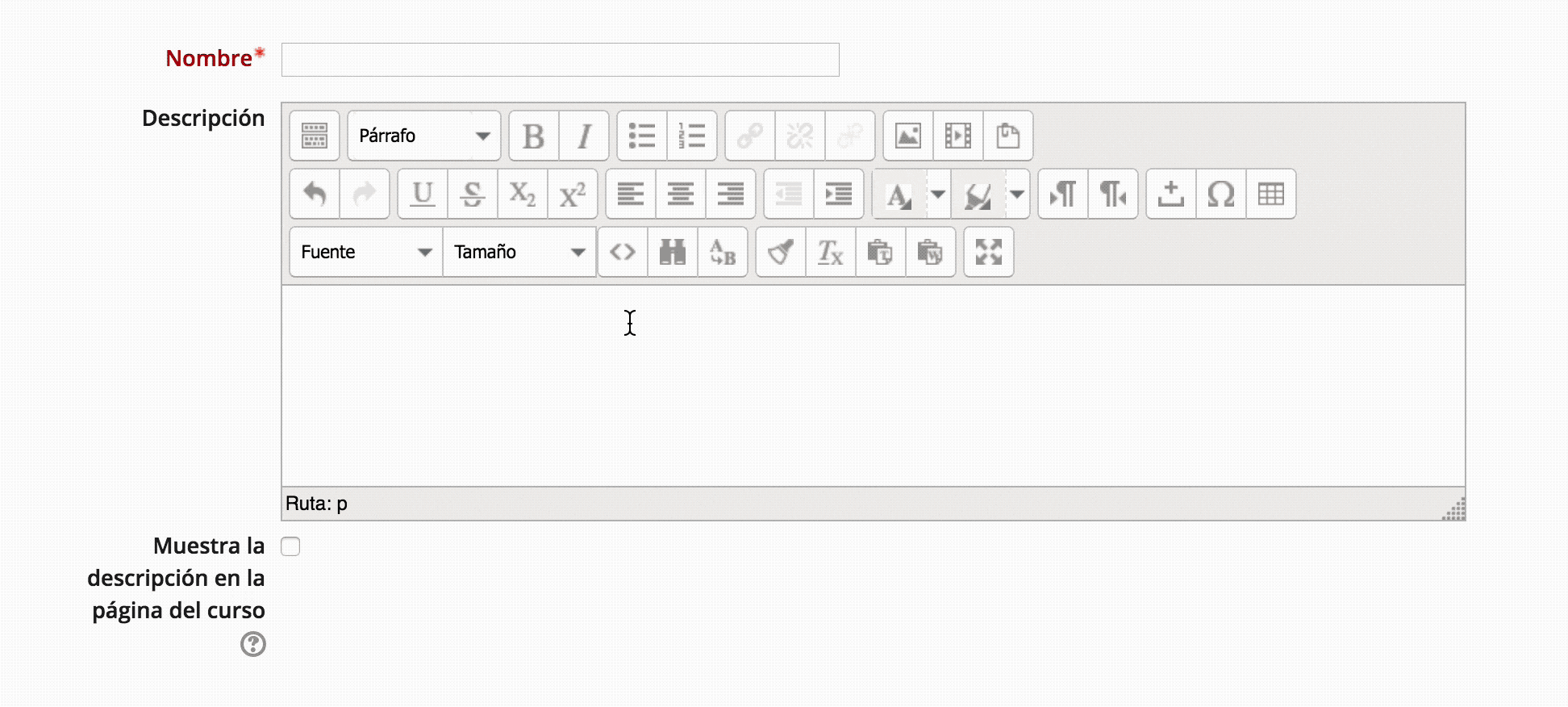The image size is (1568, 707).
Task: Click the Nombre text field
Action: [x=560, y=60]
